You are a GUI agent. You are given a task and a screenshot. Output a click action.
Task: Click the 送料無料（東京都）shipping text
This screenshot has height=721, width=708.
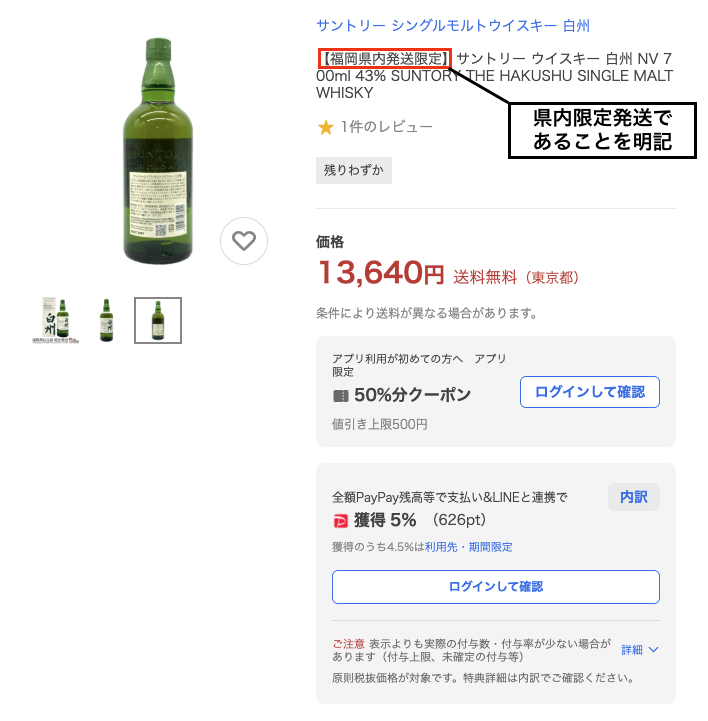coord(516,278)
